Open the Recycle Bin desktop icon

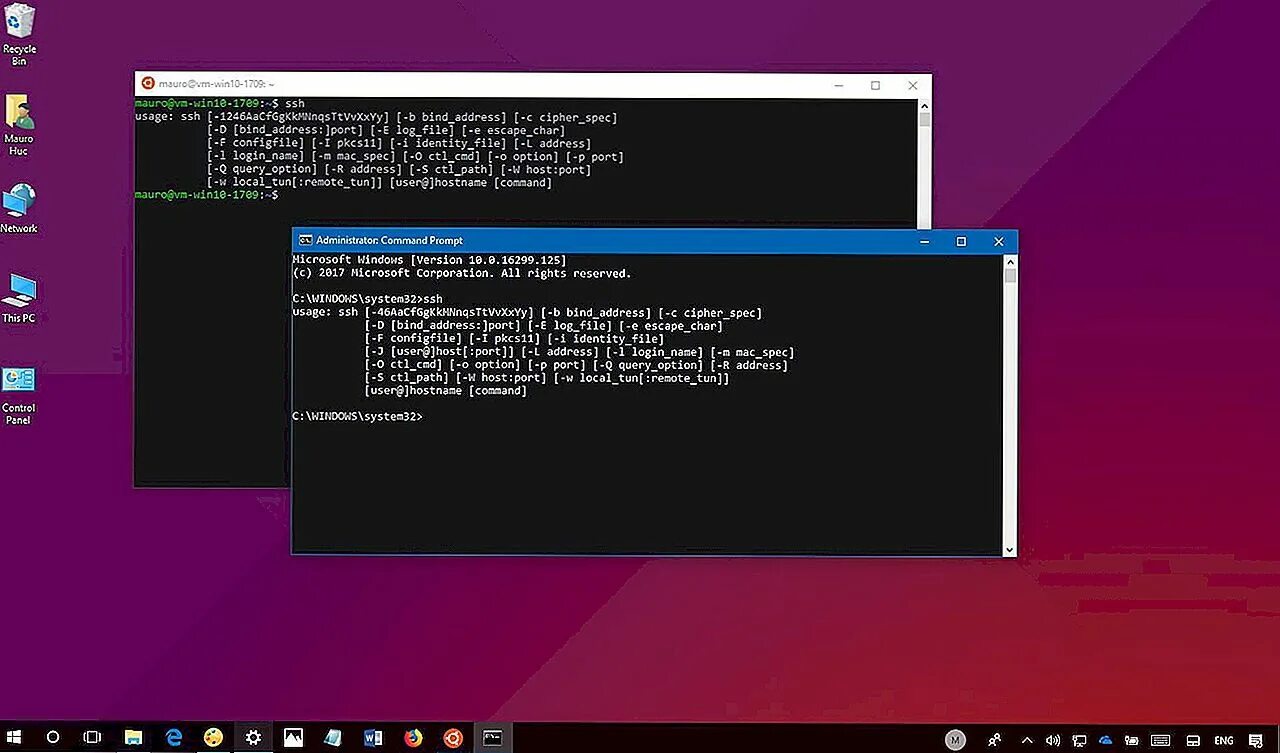(19, 35)
